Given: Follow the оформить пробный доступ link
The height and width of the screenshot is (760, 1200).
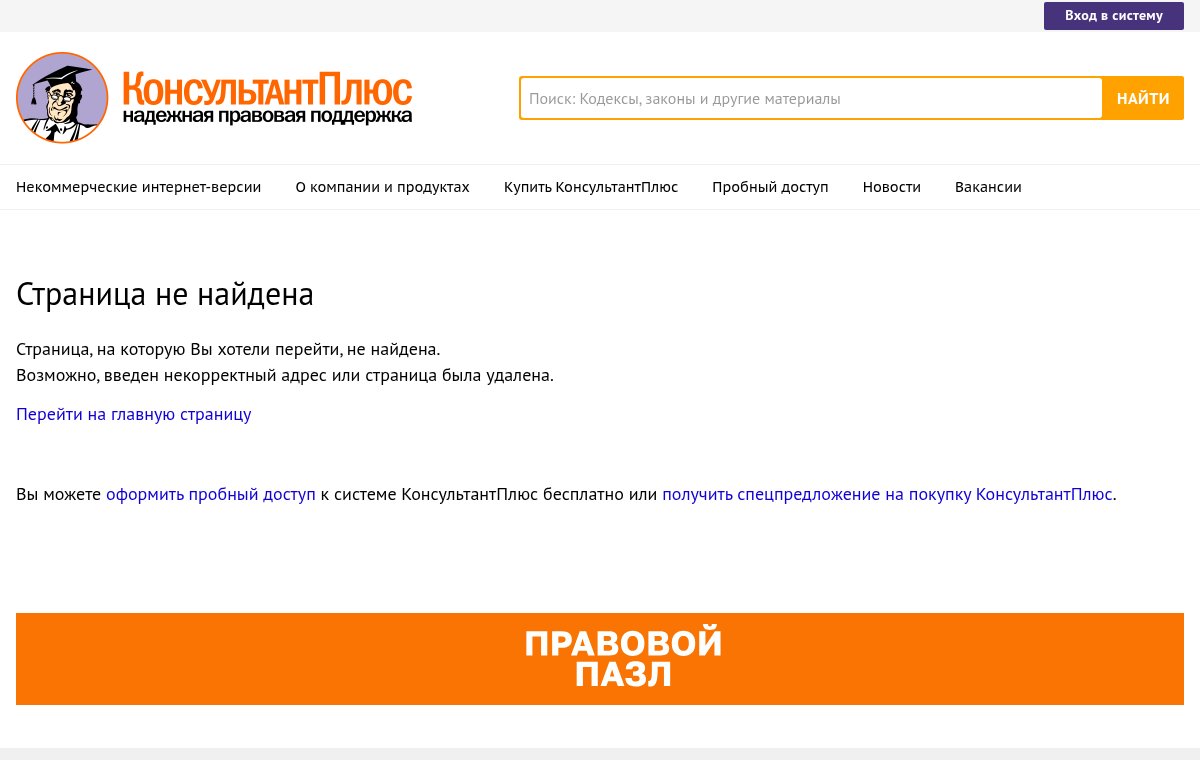Looking at the screenshot, I should (x=211, y=494).
